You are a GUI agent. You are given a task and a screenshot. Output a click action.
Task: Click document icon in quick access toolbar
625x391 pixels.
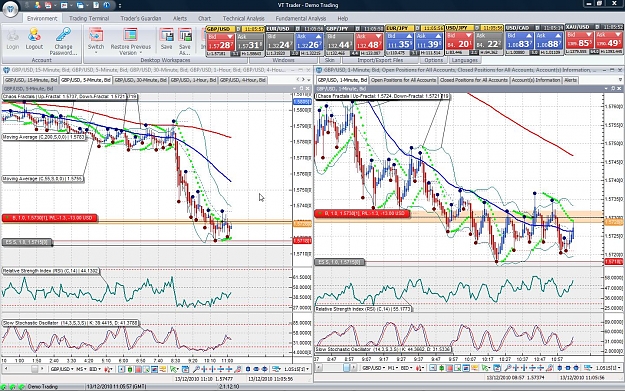(96, 5)
